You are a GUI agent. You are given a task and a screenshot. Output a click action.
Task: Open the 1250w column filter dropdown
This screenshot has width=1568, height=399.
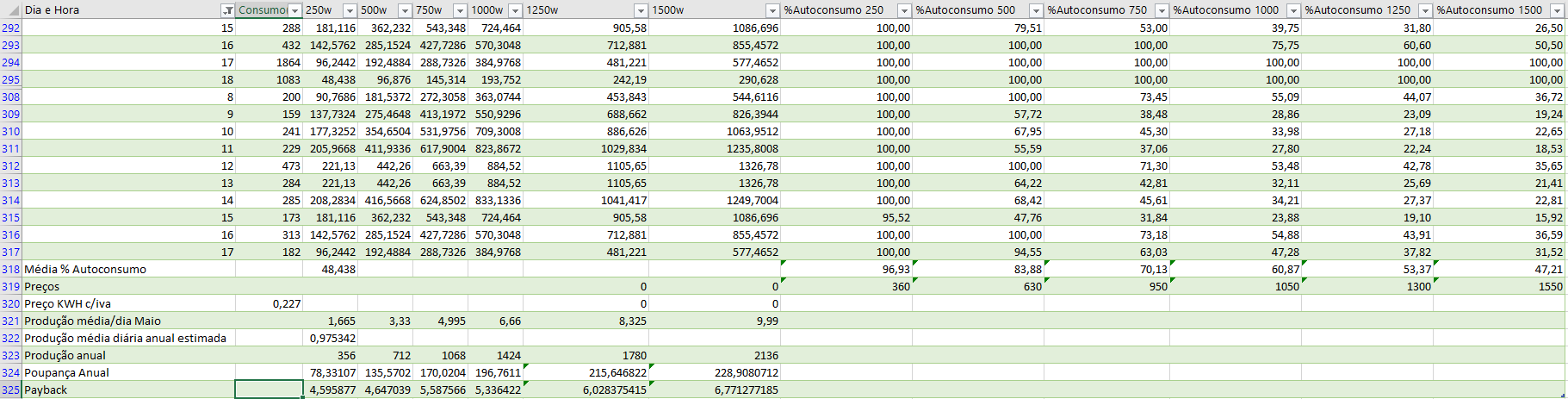coord(641,10)
